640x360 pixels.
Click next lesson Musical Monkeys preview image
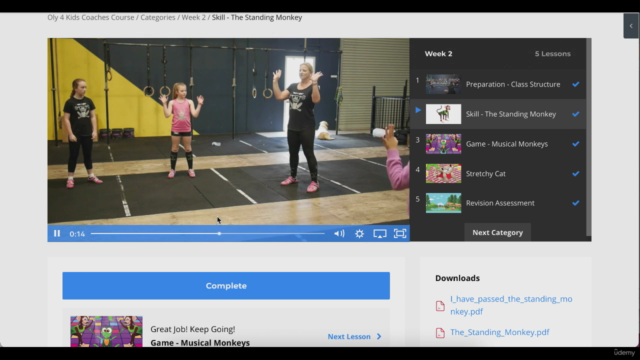tap(107, 331)
